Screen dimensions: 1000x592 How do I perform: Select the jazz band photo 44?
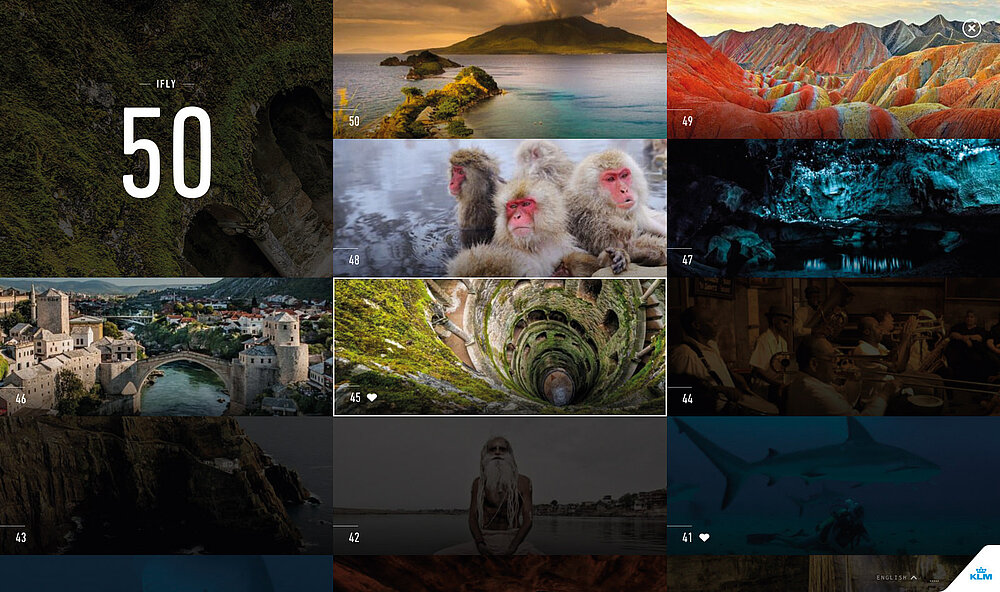point(833,346)
